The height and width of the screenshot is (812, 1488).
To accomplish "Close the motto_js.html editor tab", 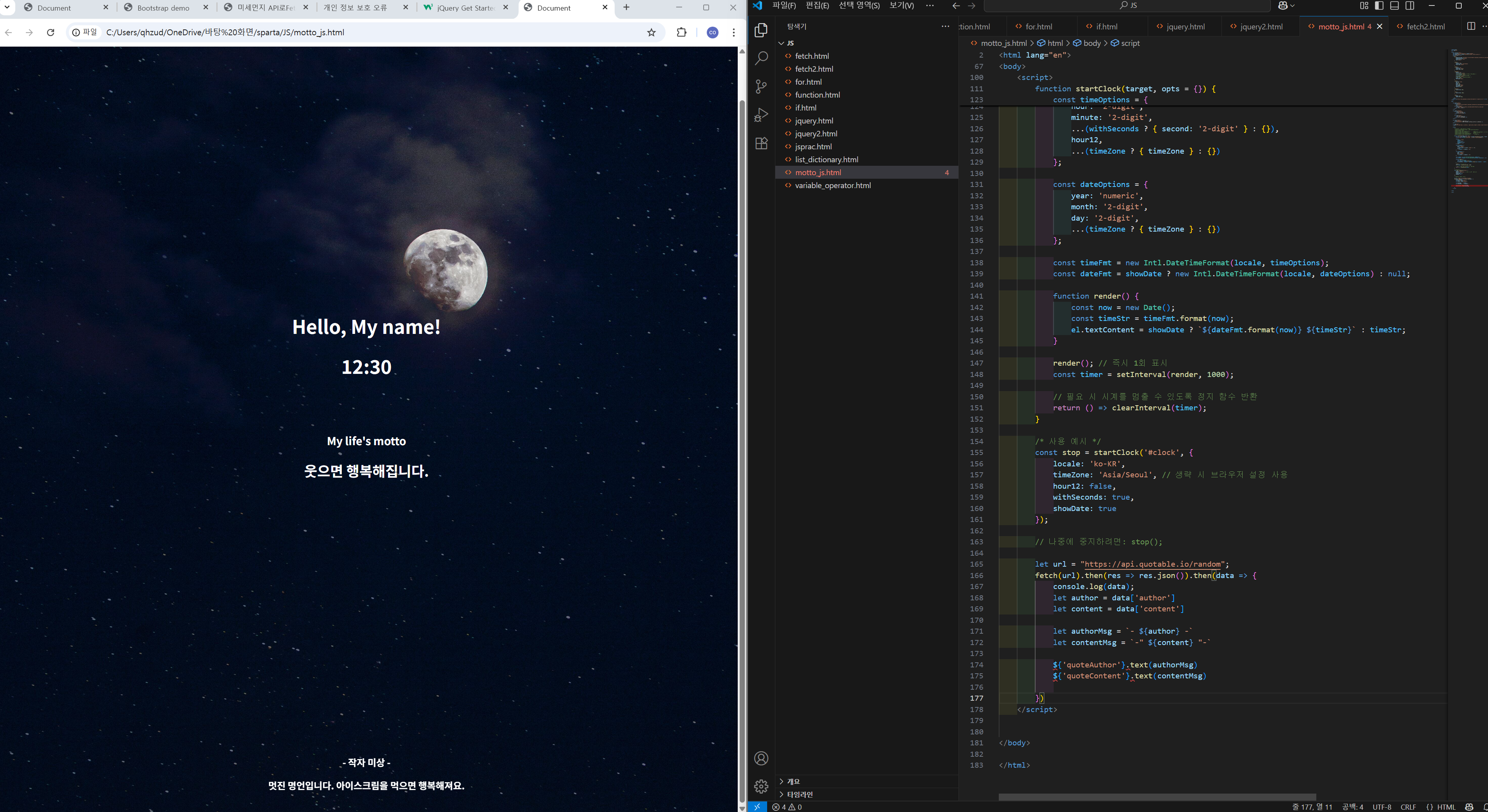I will click(x=1380, y=27).
